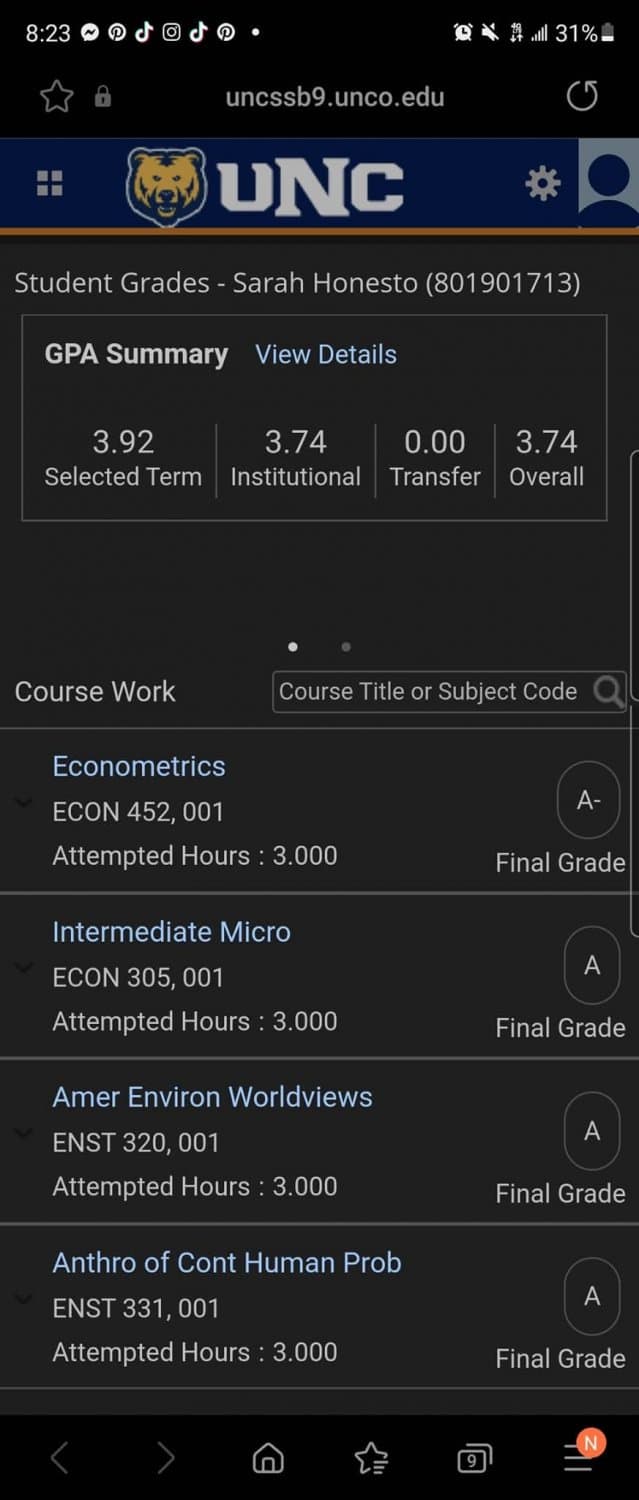Expand the Anthro of Cont Human Prob row
Image resolution: width=639 pixels, height=1500 pixels.
pyautogui.click(x=24, y=1298)
